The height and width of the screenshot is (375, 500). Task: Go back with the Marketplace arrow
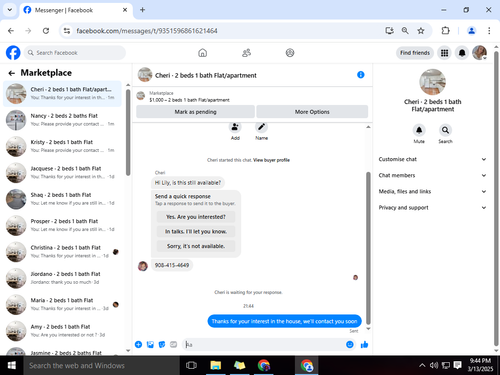coord(12,73)
